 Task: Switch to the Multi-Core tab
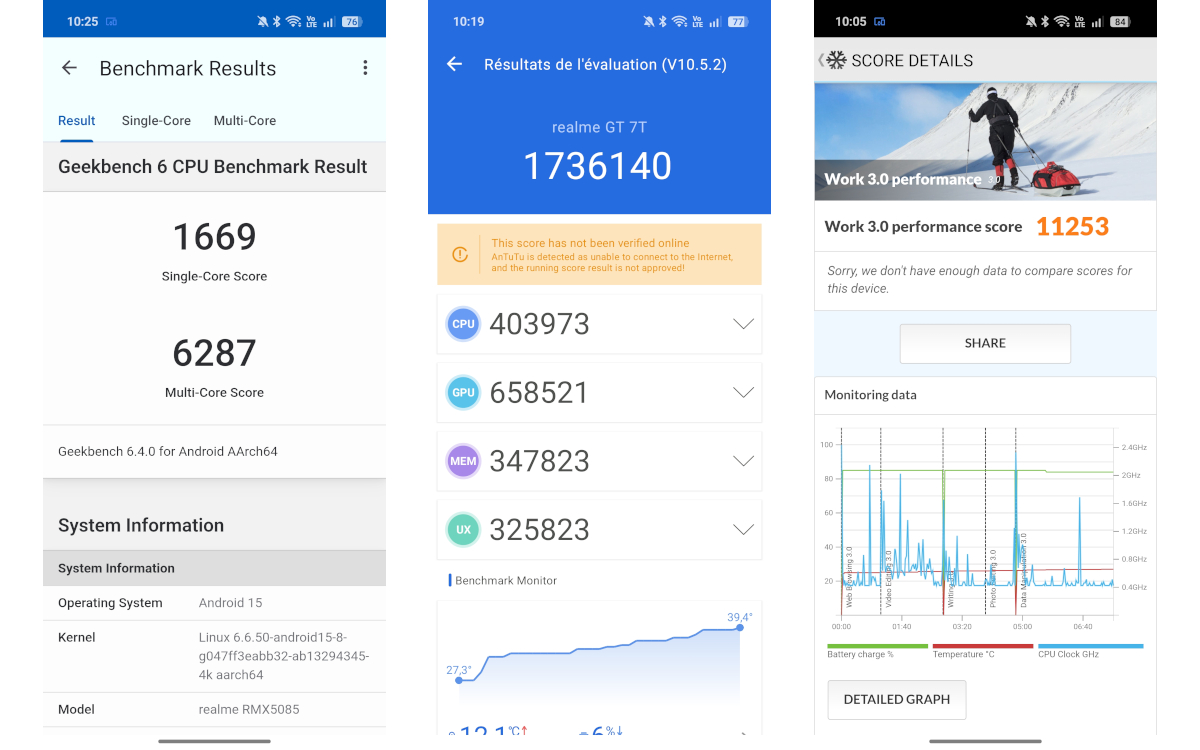[x=245, y=121]
